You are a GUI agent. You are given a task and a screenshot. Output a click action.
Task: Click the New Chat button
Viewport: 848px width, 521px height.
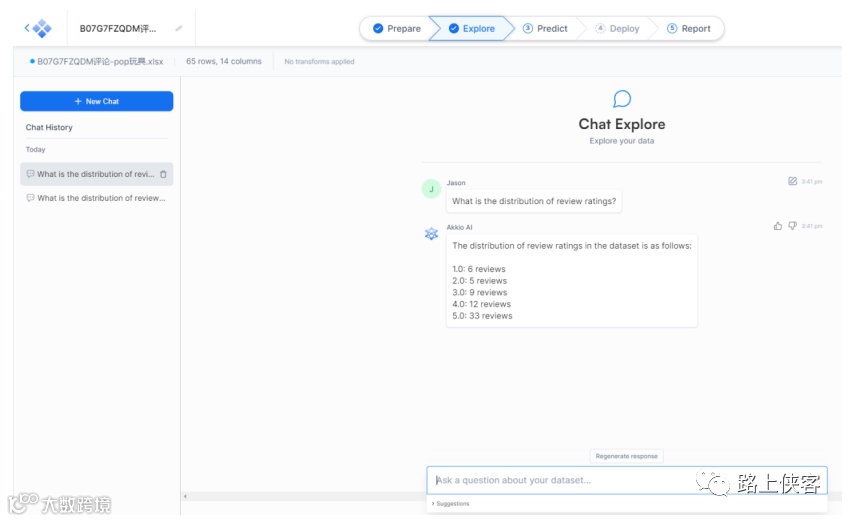97,101
